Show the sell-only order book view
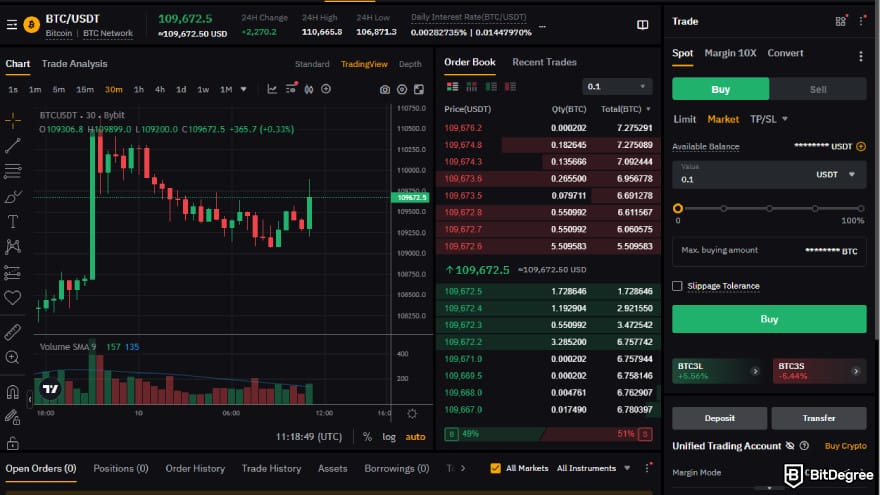 [510, 86]
